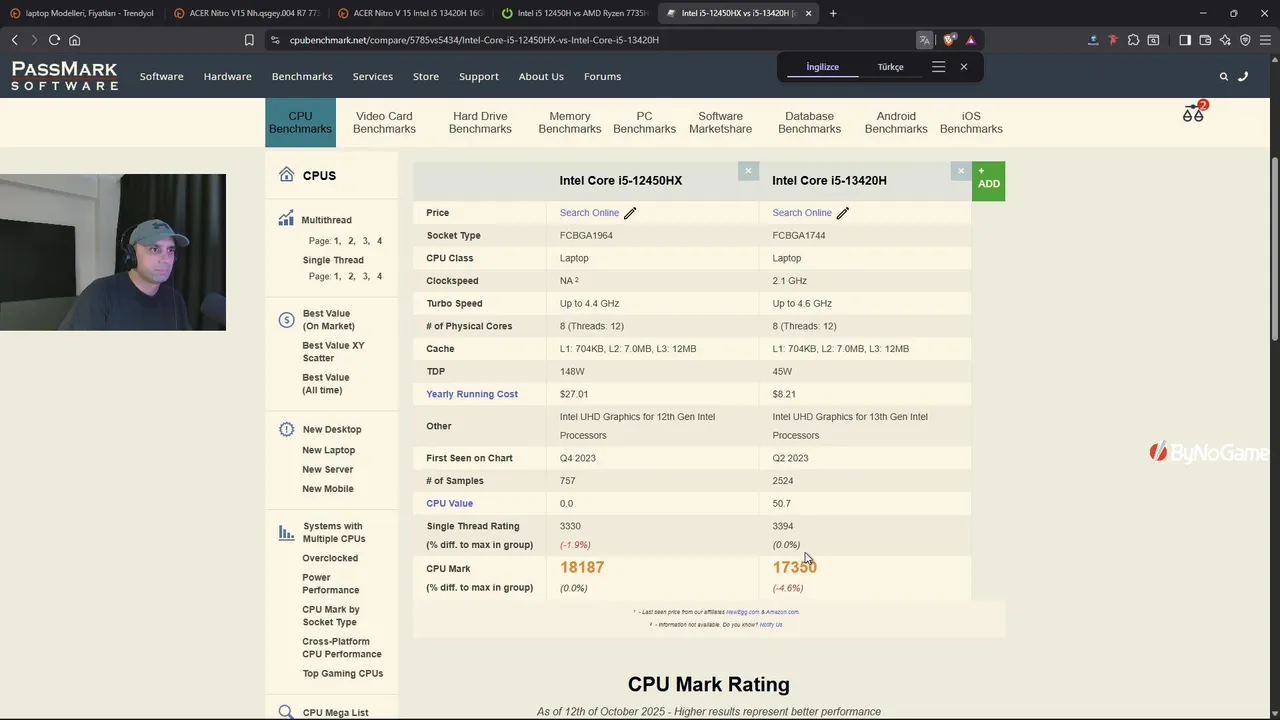Select PC Benchmarks tab
This screenshot has height=720, width=1280.
(x=644, y=122)
